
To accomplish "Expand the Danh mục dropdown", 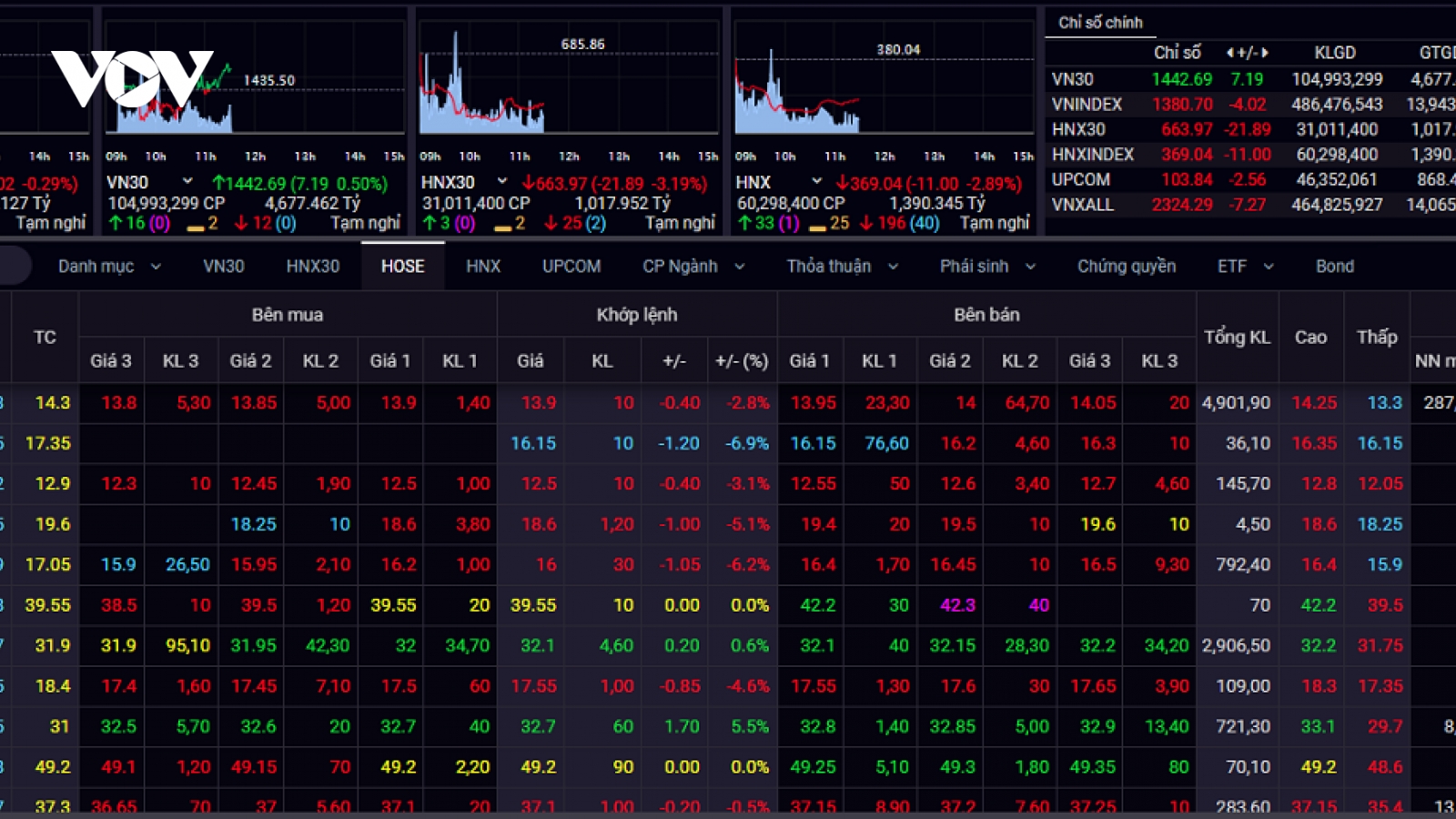I will click(156, 267).
